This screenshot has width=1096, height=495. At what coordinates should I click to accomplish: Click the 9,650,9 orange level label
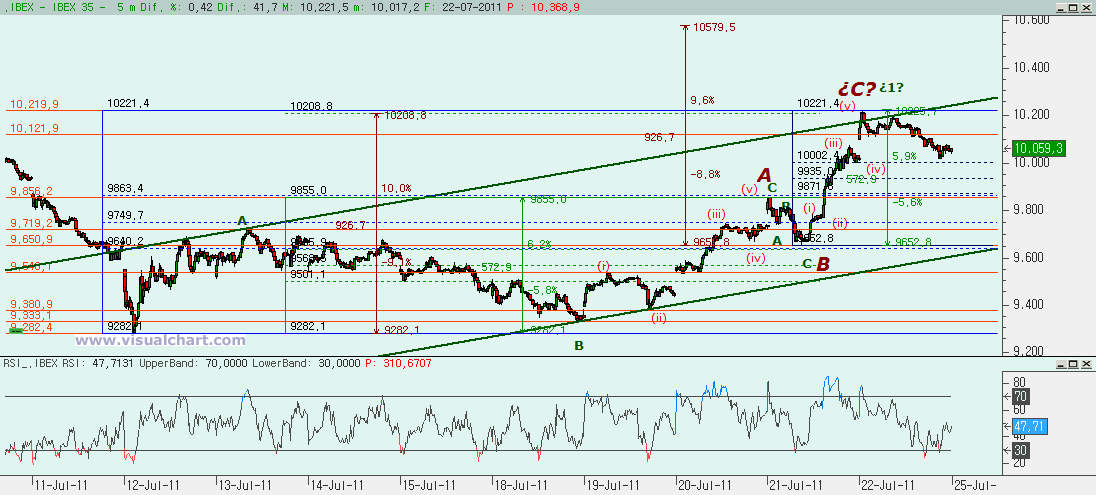point(31,239)
